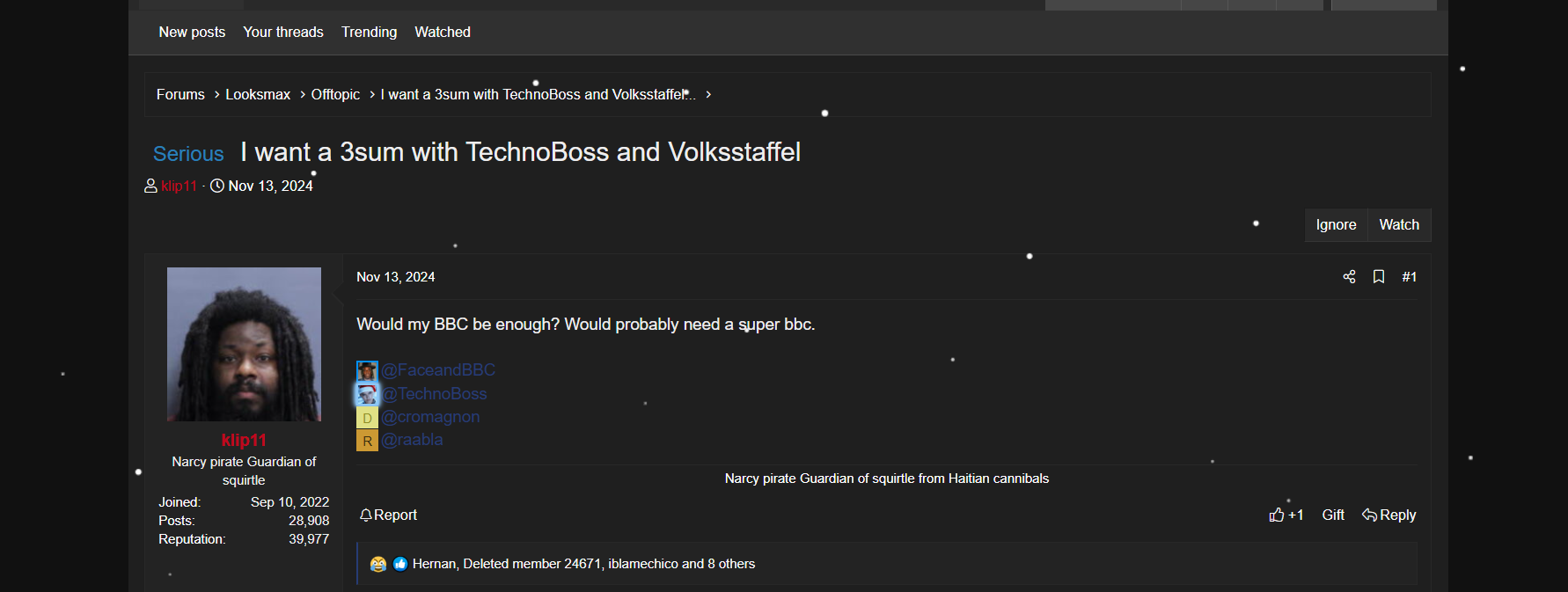The image size is (1568, 592).
Task: Open the Watched tab
Action: pos(443,33)
